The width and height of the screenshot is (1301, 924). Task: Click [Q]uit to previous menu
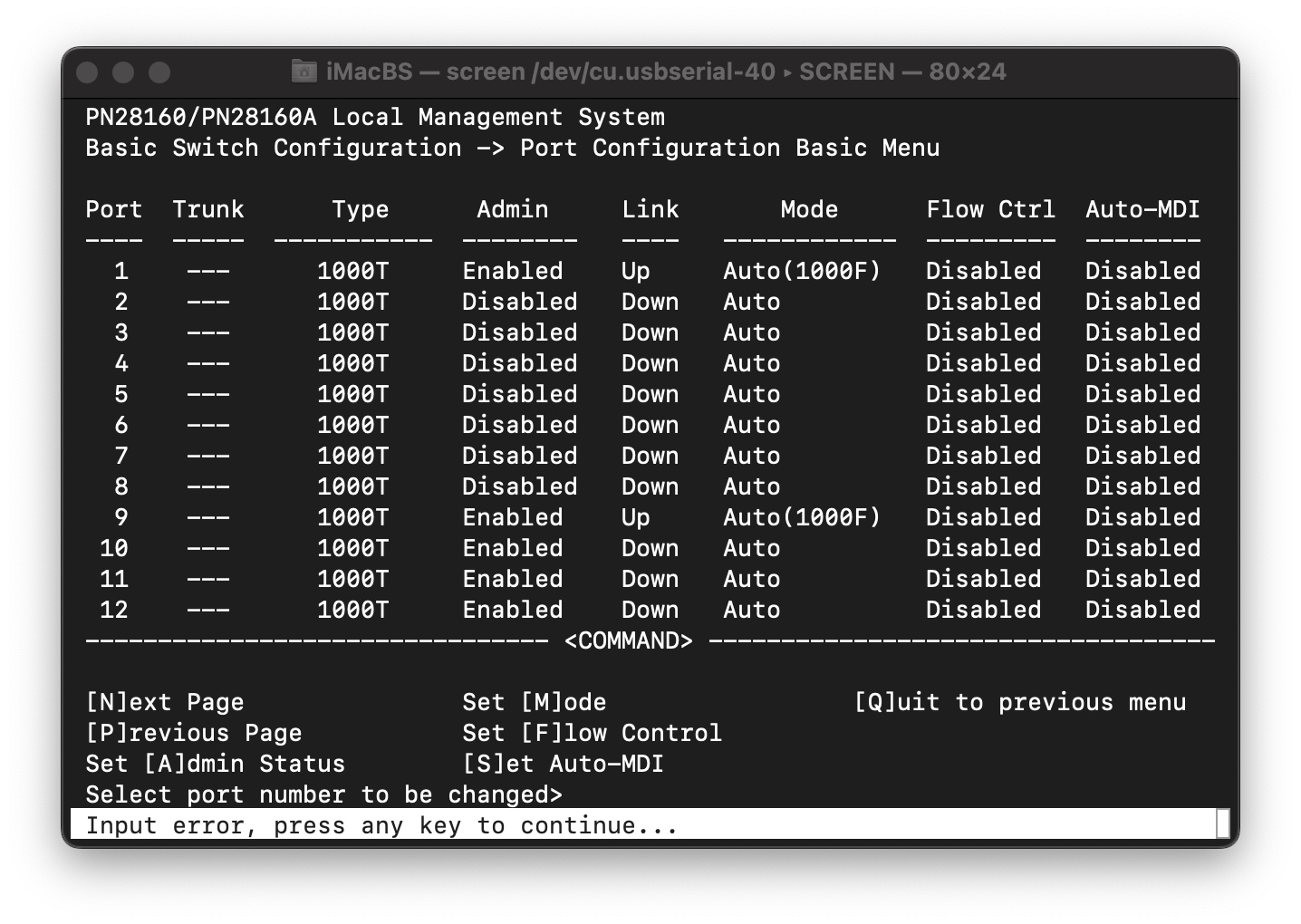[x=1020, y=702]
